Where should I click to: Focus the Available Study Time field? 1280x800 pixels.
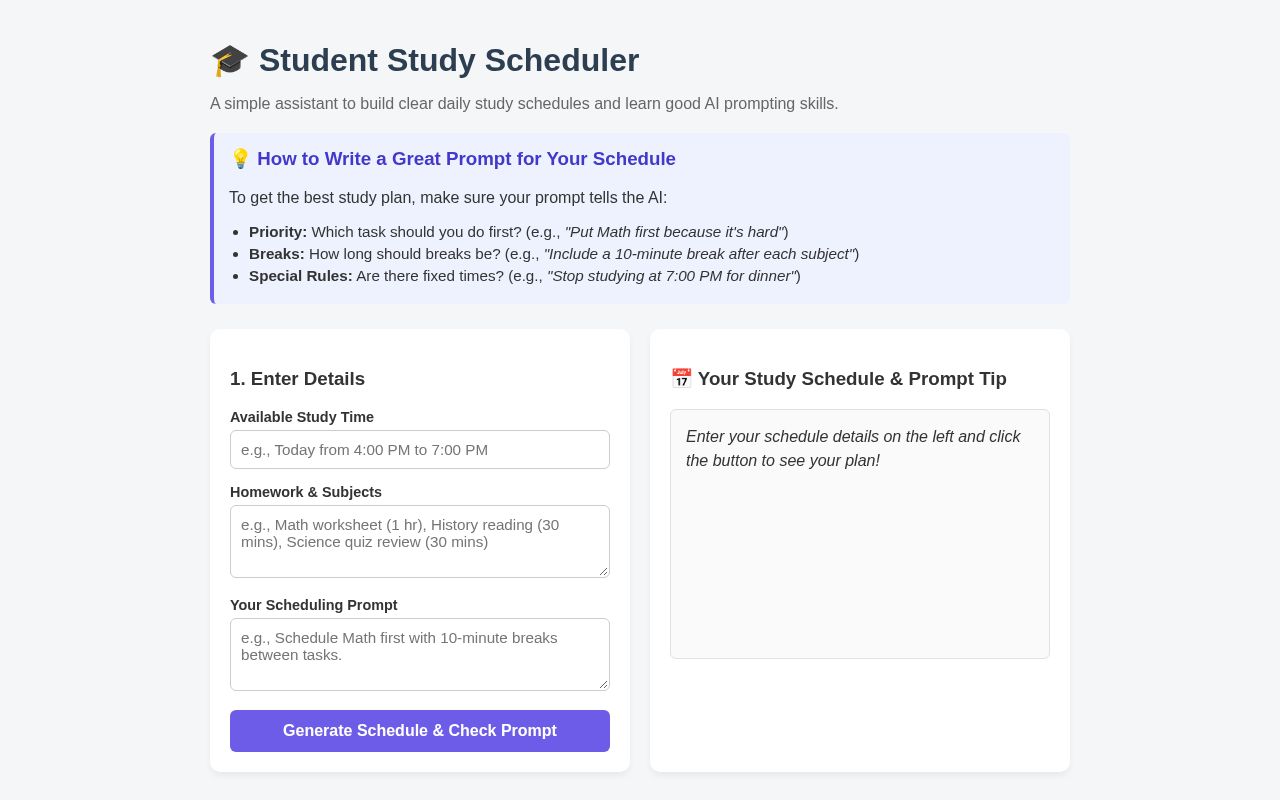coord(420,449)
